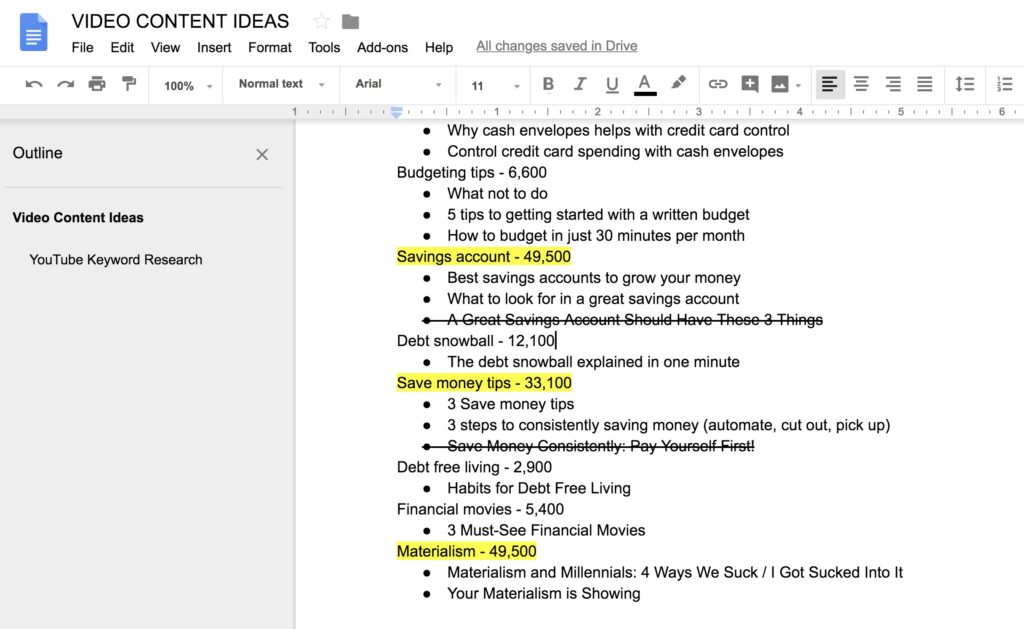Open the Add-ons menu

coord(382,48)
